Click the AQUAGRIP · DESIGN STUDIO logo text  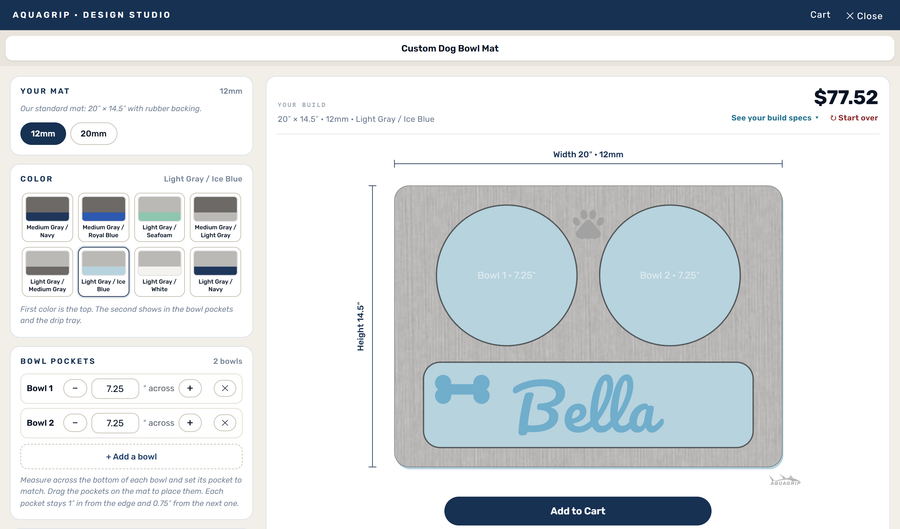pyautogui.click(x=92, y=15)
